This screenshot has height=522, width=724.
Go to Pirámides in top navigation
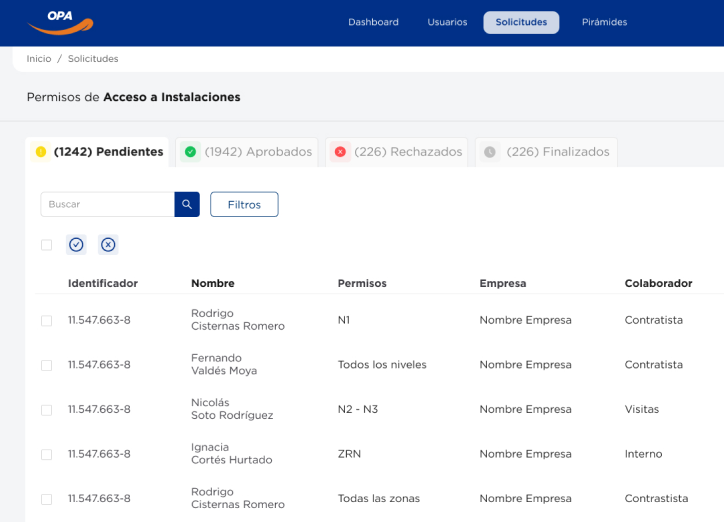click(604, 22)
